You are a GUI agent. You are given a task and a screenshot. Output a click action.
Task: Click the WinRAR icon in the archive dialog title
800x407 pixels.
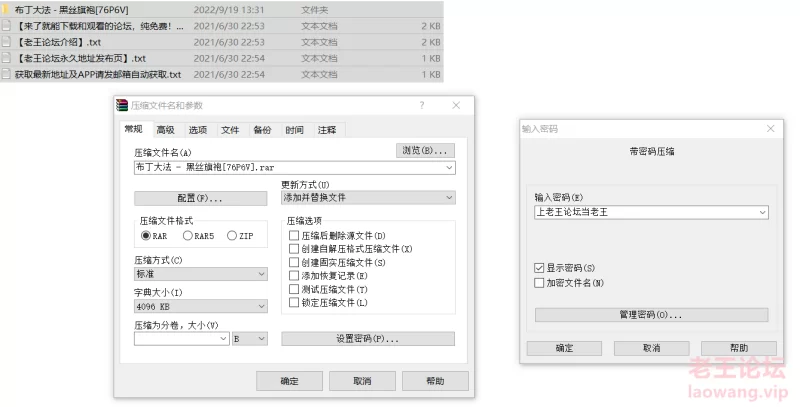click(122, 105)
